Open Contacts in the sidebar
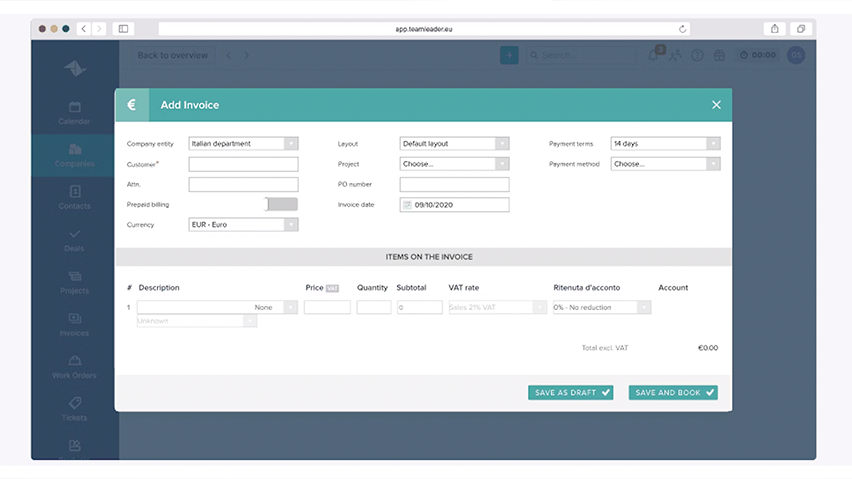The height and width of the screenshot is (479, 852). [74, 198]
